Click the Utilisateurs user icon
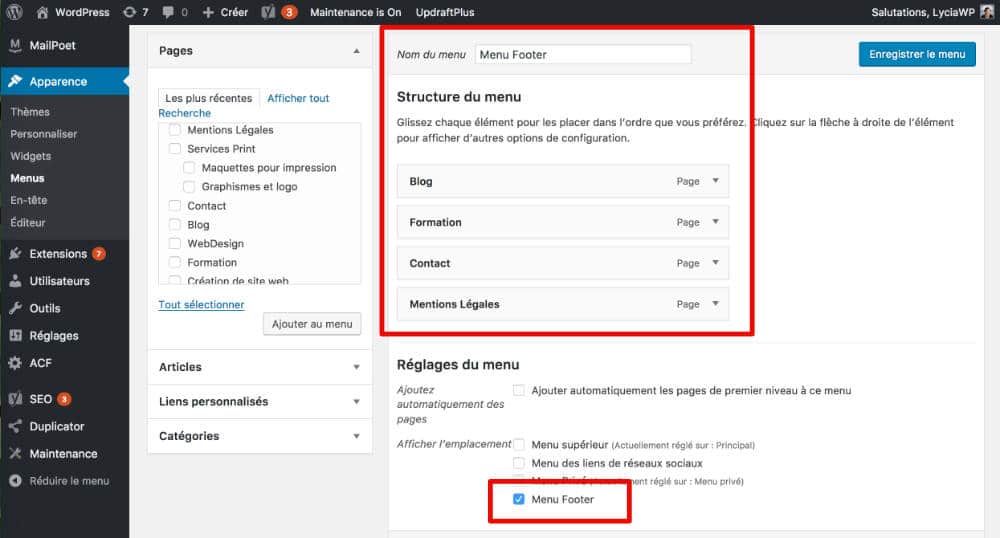This screenshot has width=1000, height=538. (x=15, y=281)
